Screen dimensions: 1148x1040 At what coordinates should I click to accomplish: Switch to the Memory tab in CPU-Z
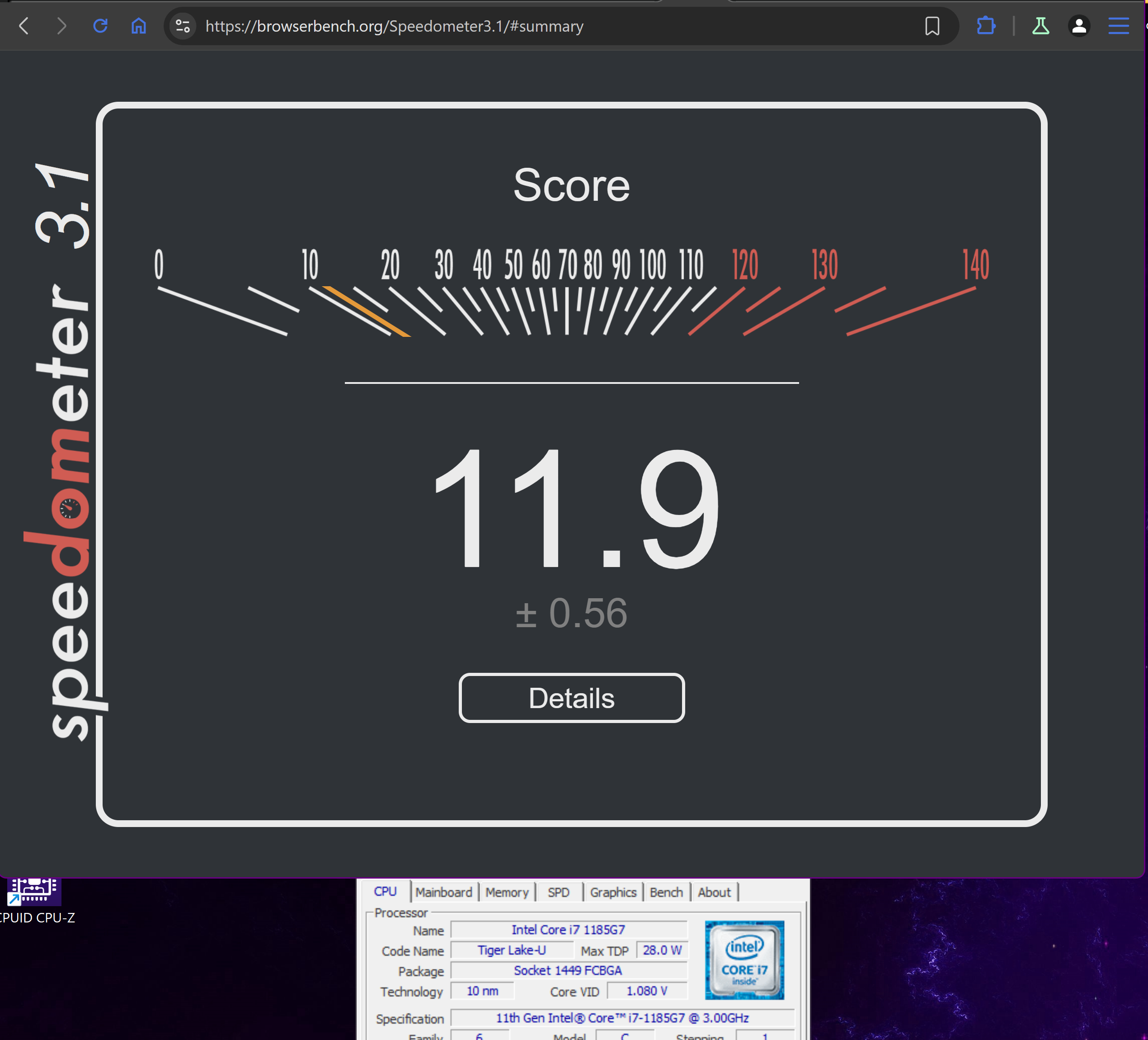[x=507, y=893]
